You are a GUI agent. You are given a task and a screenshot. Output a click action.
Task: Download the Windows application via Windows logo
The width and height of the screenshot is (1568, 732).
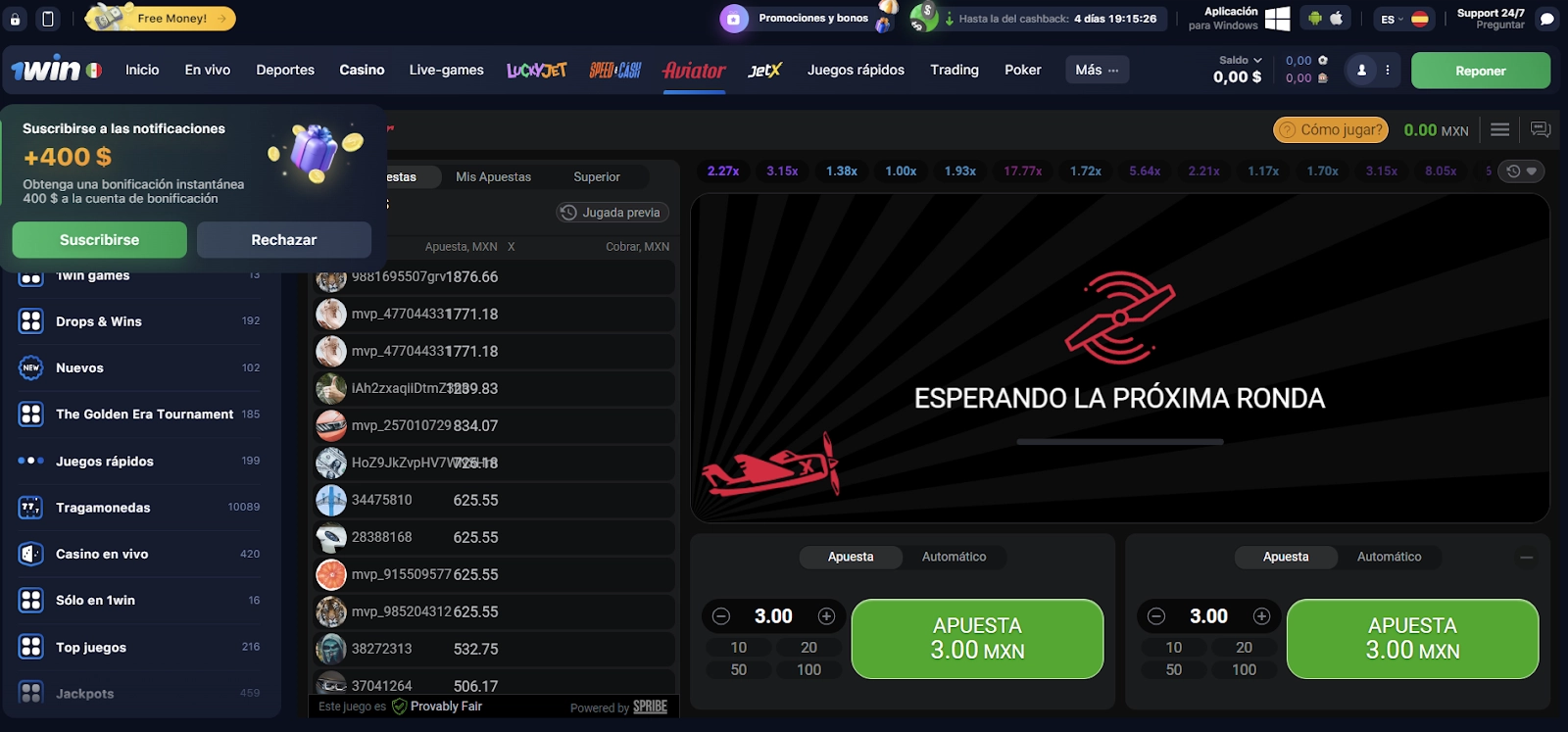coord(1278,19)
